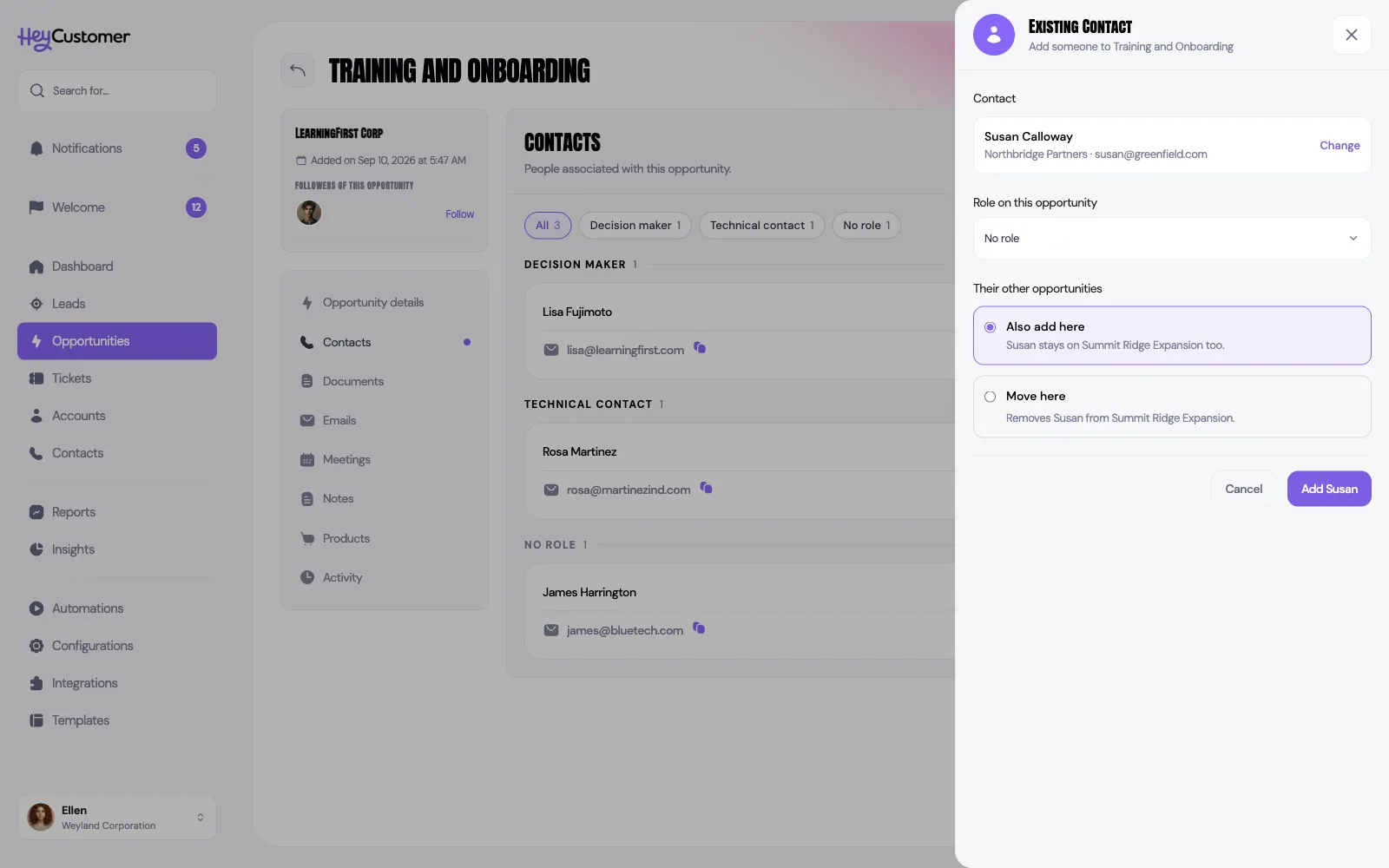Click the Integrations puzzle icon
The height and width of the screenshot is (868, 1389).
(x=36, y=683)
